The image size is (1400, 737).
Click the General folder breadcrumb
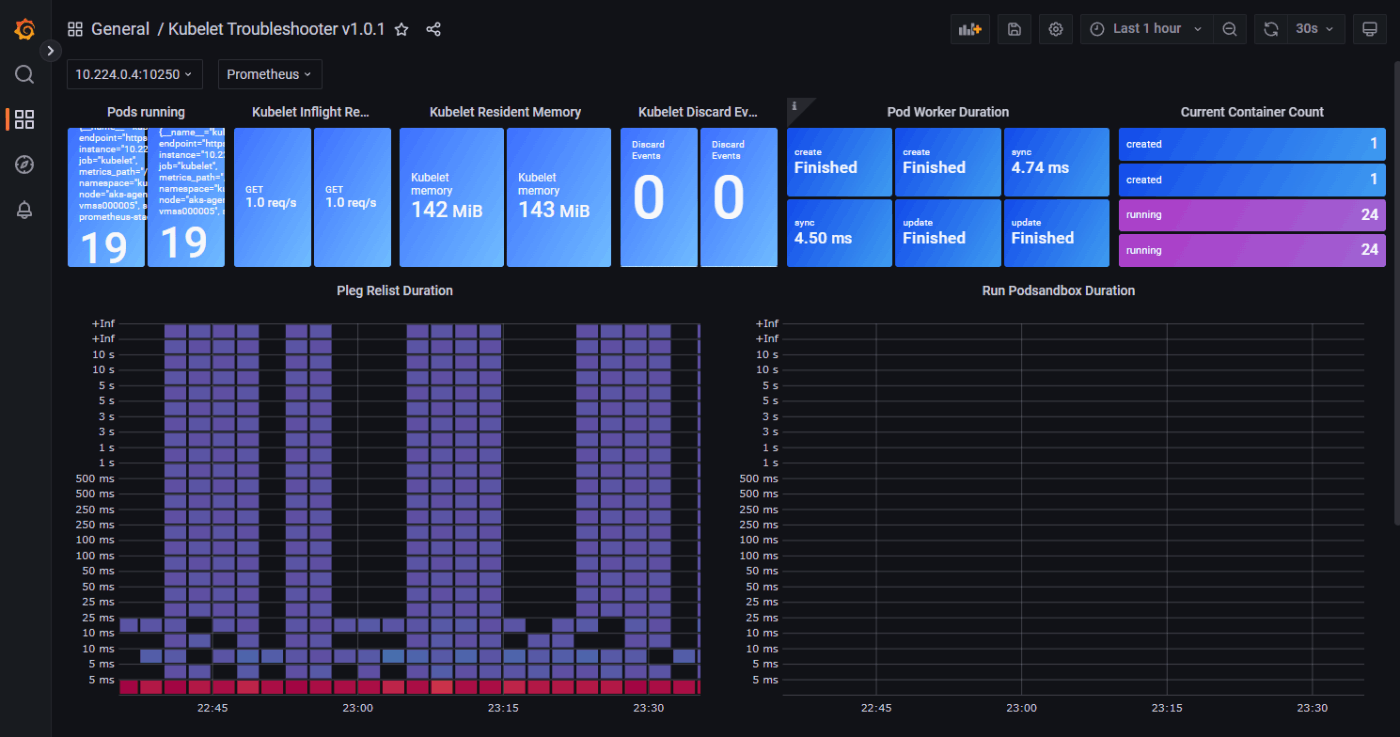coord(120,29)
